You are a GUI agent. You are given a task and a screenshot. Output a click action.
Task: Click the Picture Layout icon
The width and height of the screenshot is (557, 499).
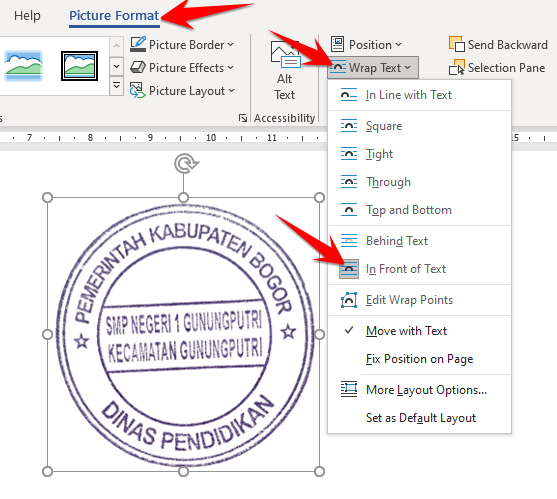pos(138,91)
